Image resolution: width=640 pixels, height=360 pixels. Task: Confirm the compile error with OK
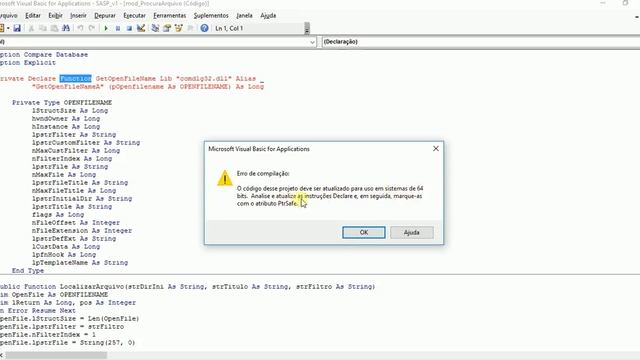(x=364, y=232)
